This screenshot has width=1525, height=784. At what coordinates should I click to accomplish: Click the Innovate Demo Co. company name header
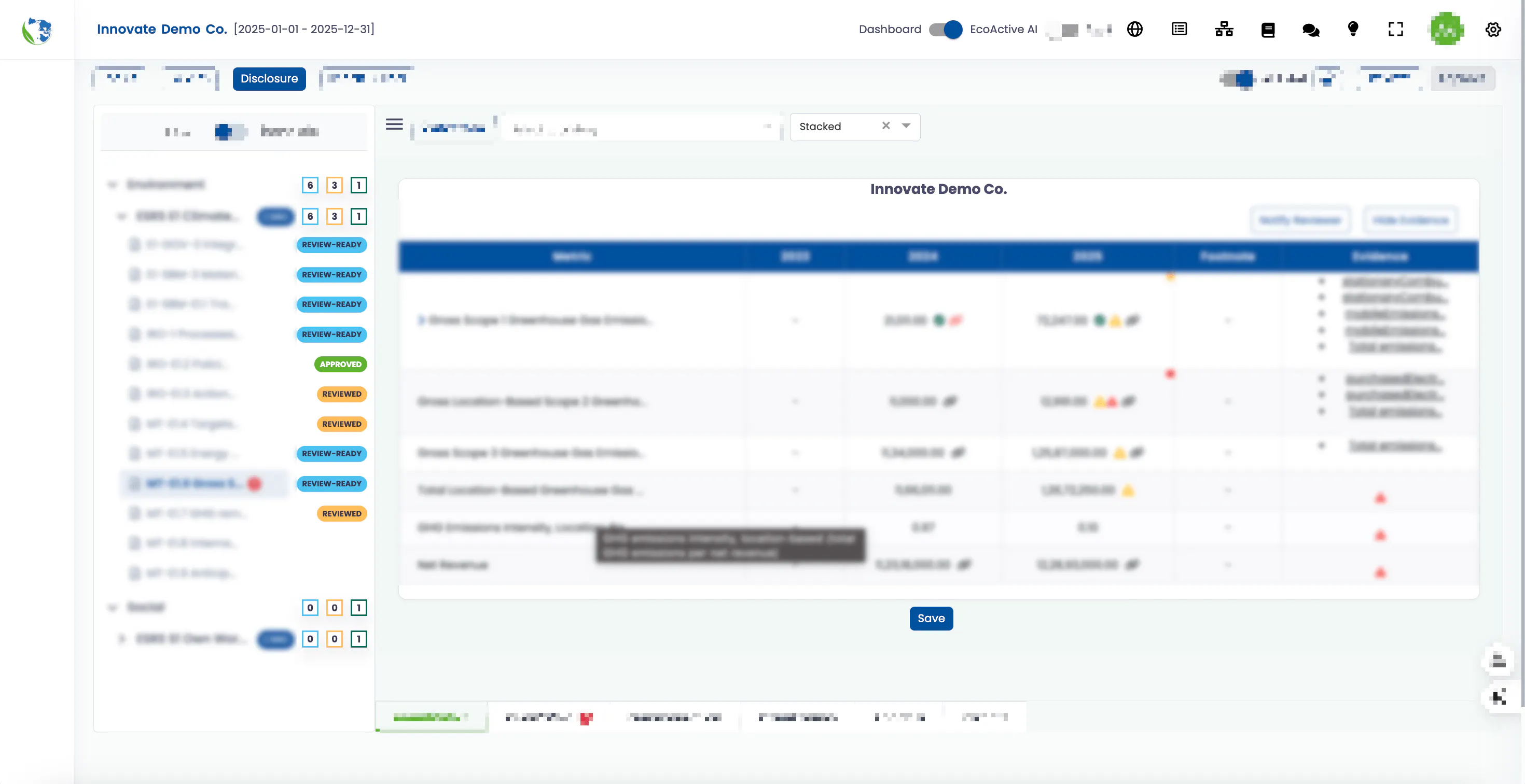coord(162,29)
